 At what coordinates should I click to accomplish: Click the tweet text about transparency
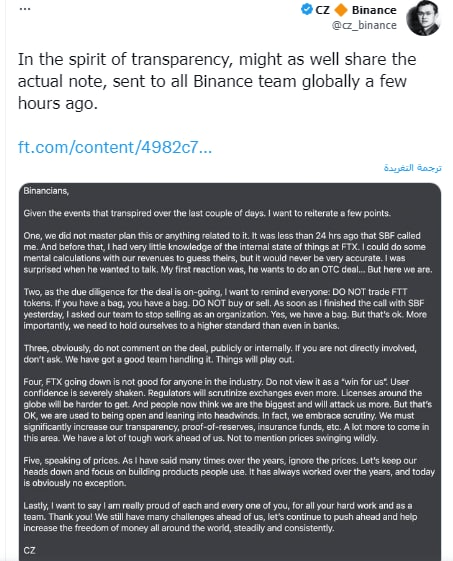click(217, 81)
